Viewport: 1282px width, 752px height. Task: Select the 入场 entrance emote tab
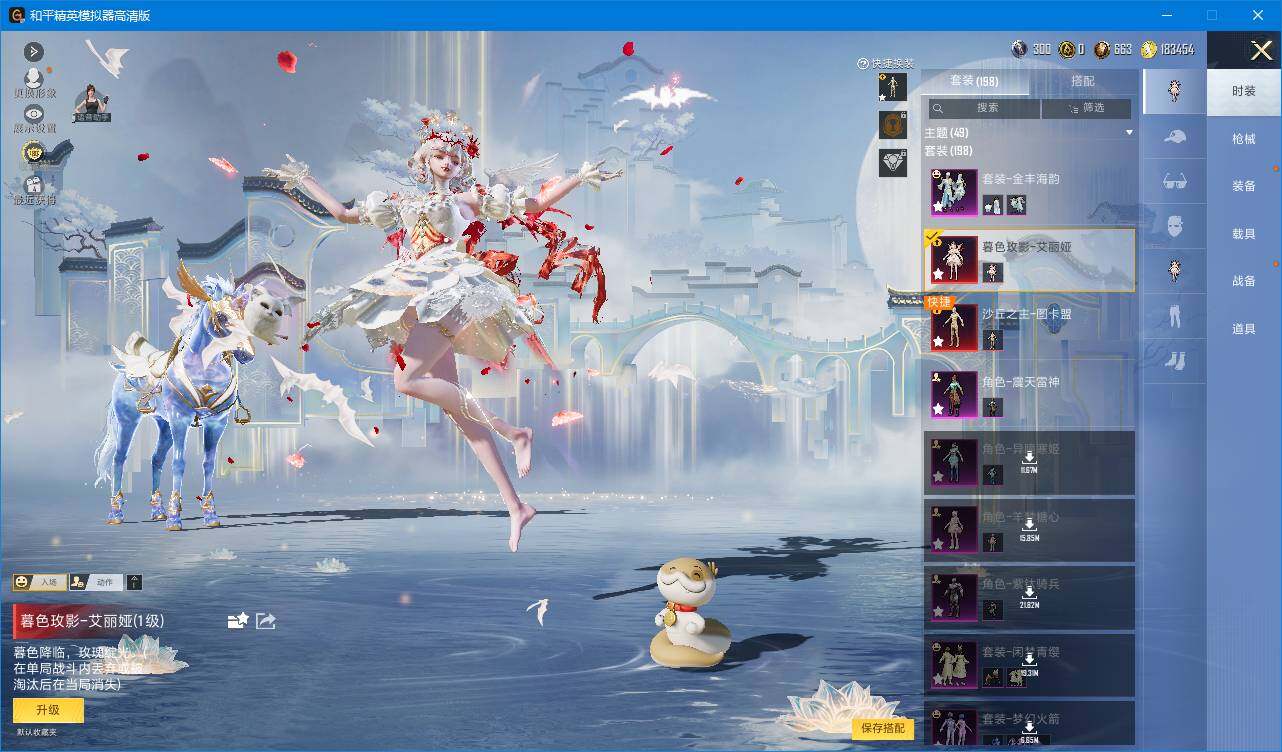(x=39, y=582)
